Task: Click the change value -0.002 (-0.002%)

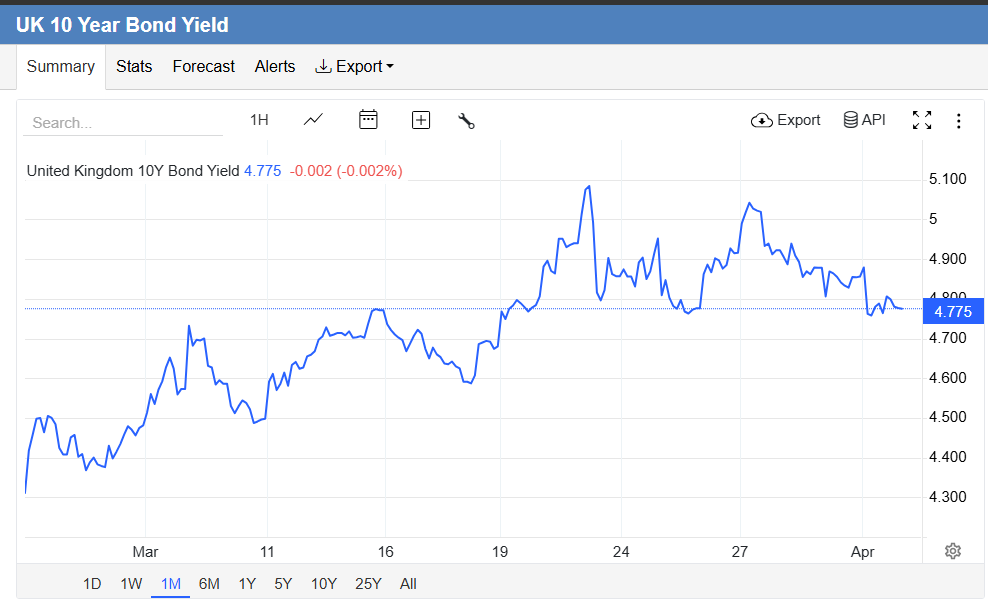Action: [346, 171]
